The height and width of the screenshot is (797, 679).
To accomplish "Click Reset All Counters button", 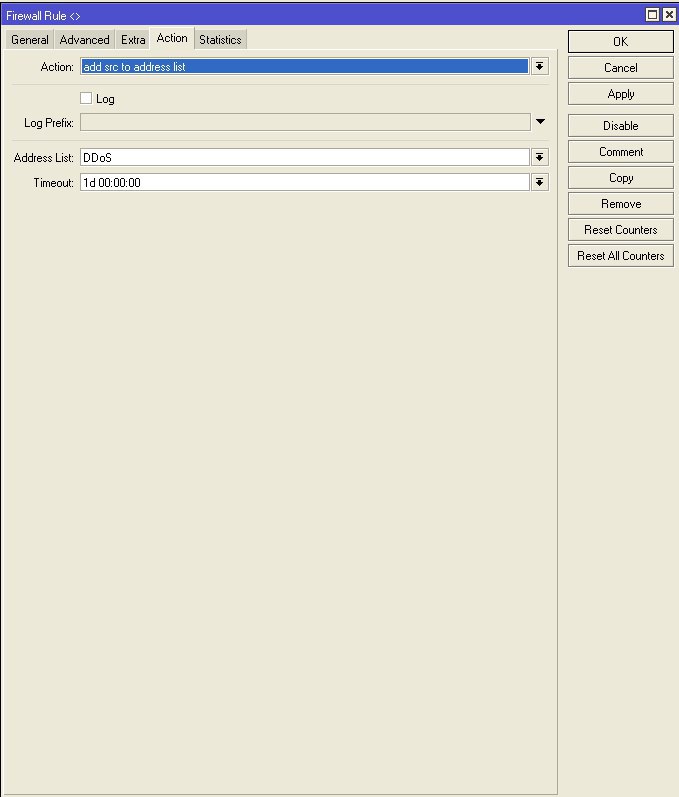I will tap(621, 256).
